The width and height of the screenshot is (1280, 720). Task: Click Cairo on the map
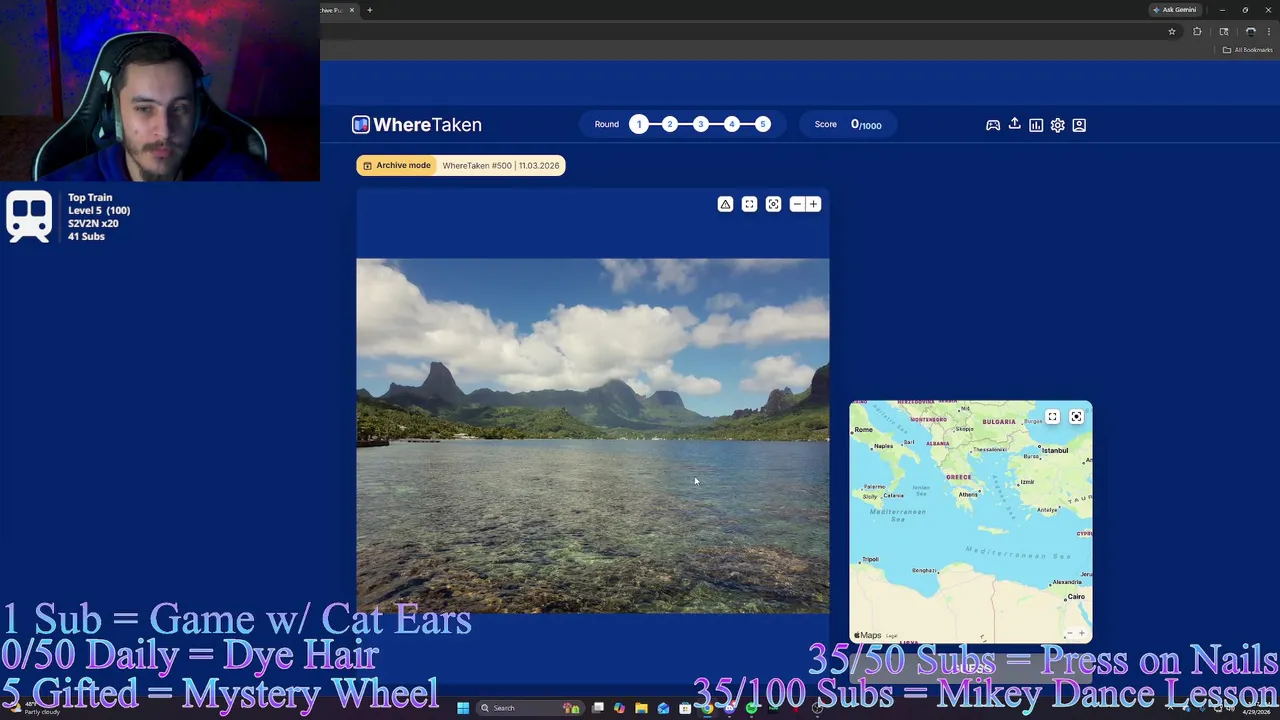tap(1076, 596)
